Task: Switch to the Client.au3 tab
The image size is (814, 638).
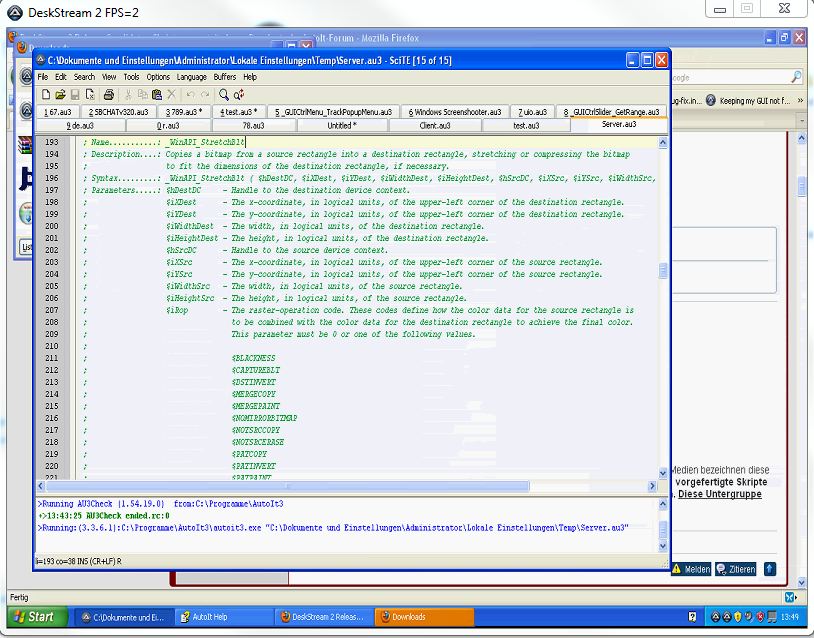Action: [434, 126]
